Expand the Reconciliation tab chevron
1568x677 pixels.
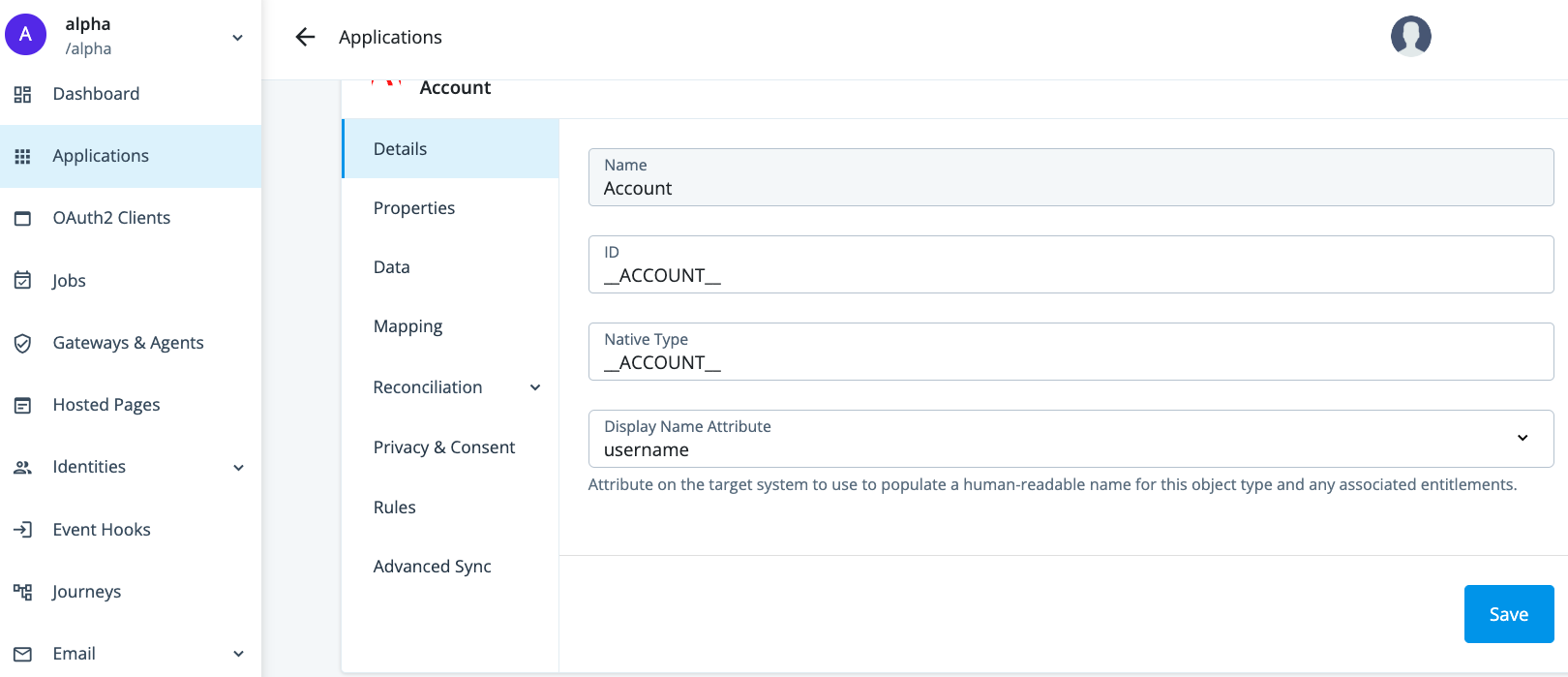[x=535, y=387]
